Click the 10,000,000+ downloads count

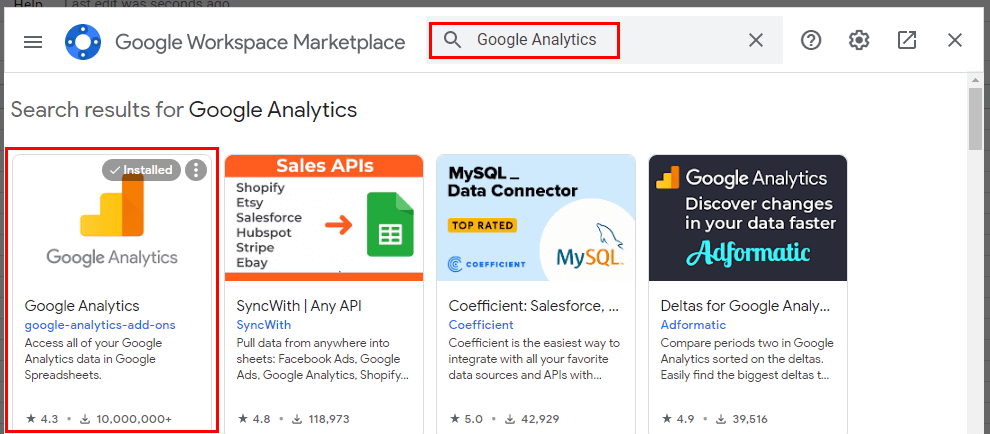click(126, 419)
